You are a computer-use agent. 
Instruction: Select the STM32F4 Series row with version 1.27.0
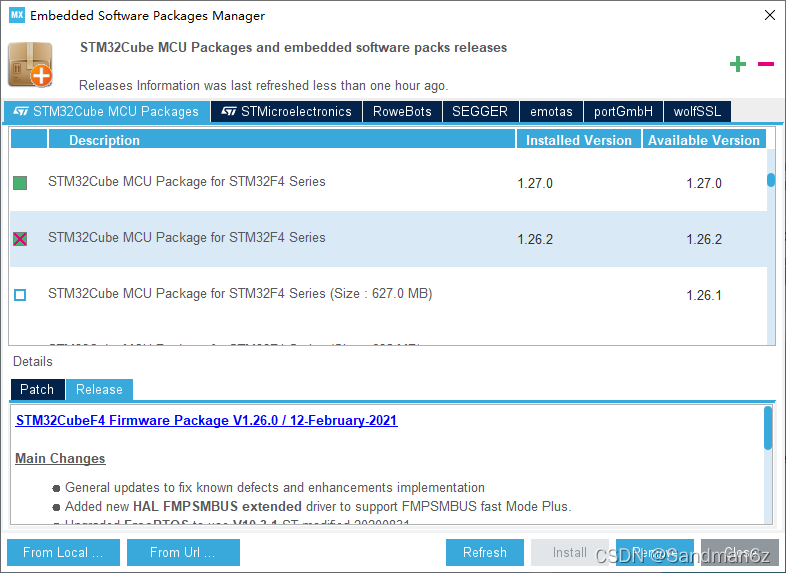click(x=388, y=182)
